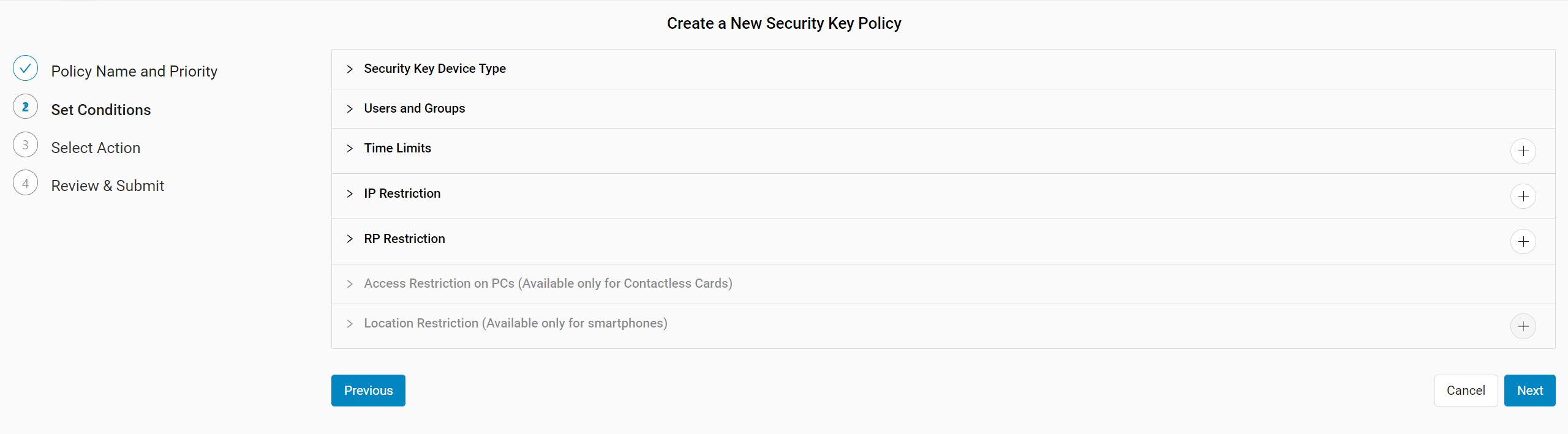Image resolution: width=1568 pixels, height=434 pixels.
Task: Expand the Security Key Device Type chevron
Action: click(x=350, y=69)
